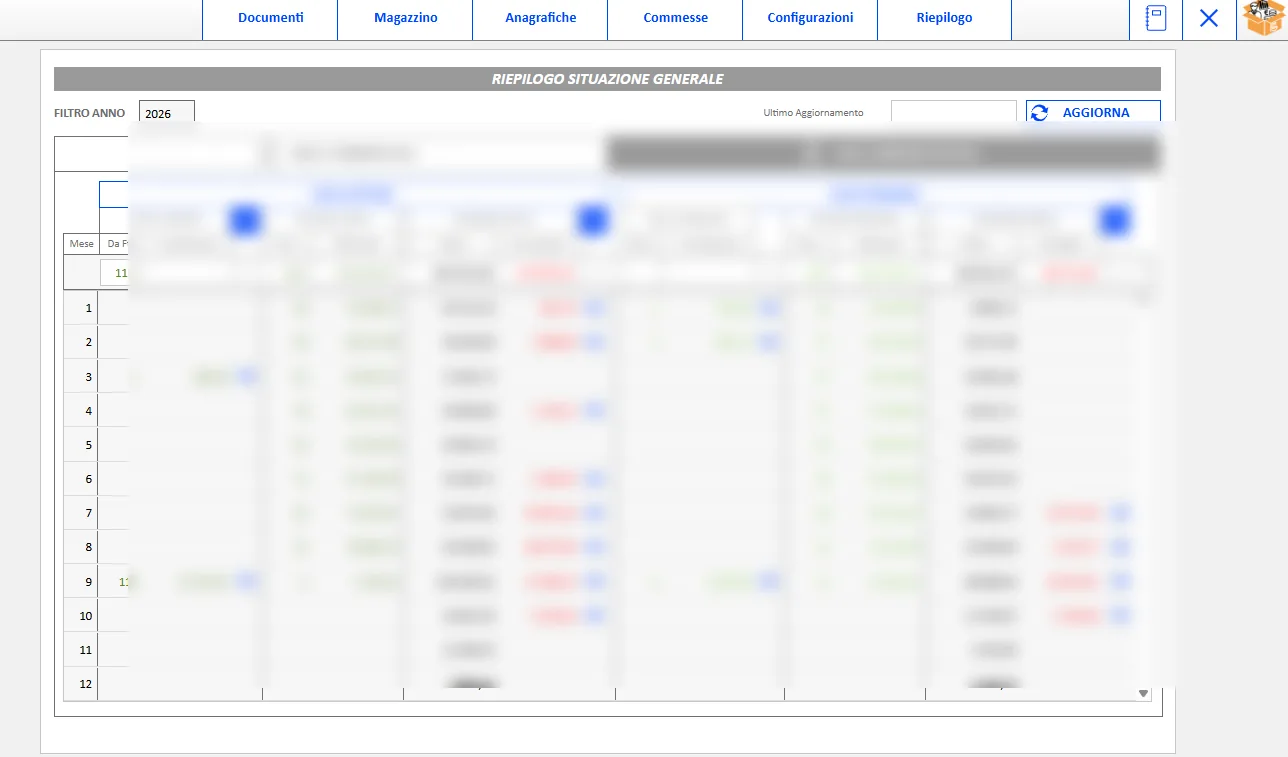Select month row 2
Image resolution: width=1288 pixels, height=757 pixels.
(x=81, y=342)
